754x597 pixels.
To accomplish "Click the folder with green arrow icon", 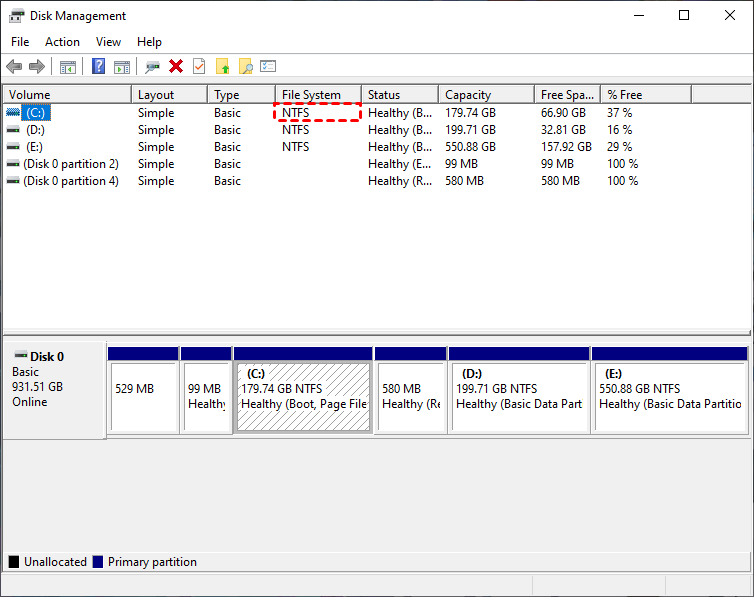I will point(223,66).
